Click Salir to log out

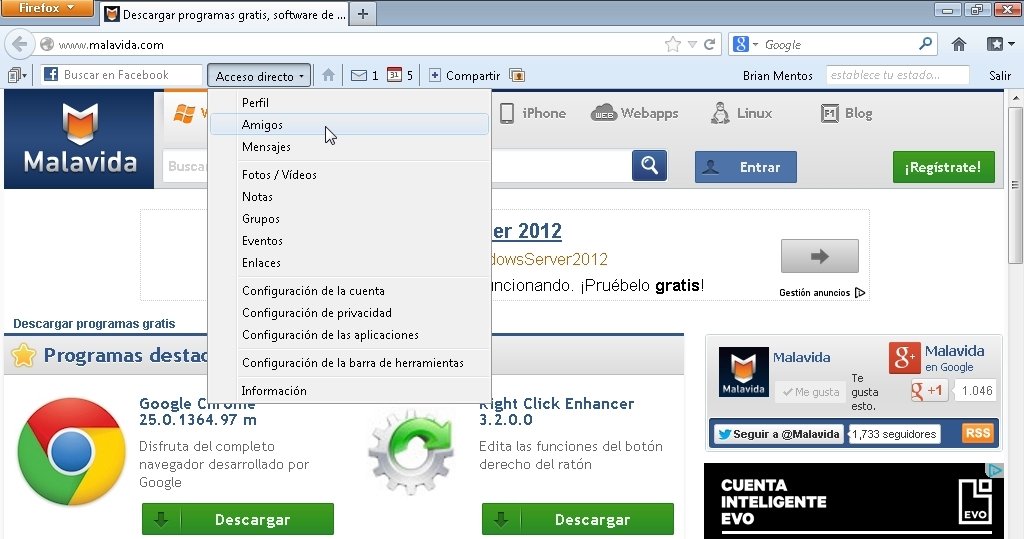tap(1000, 76)
